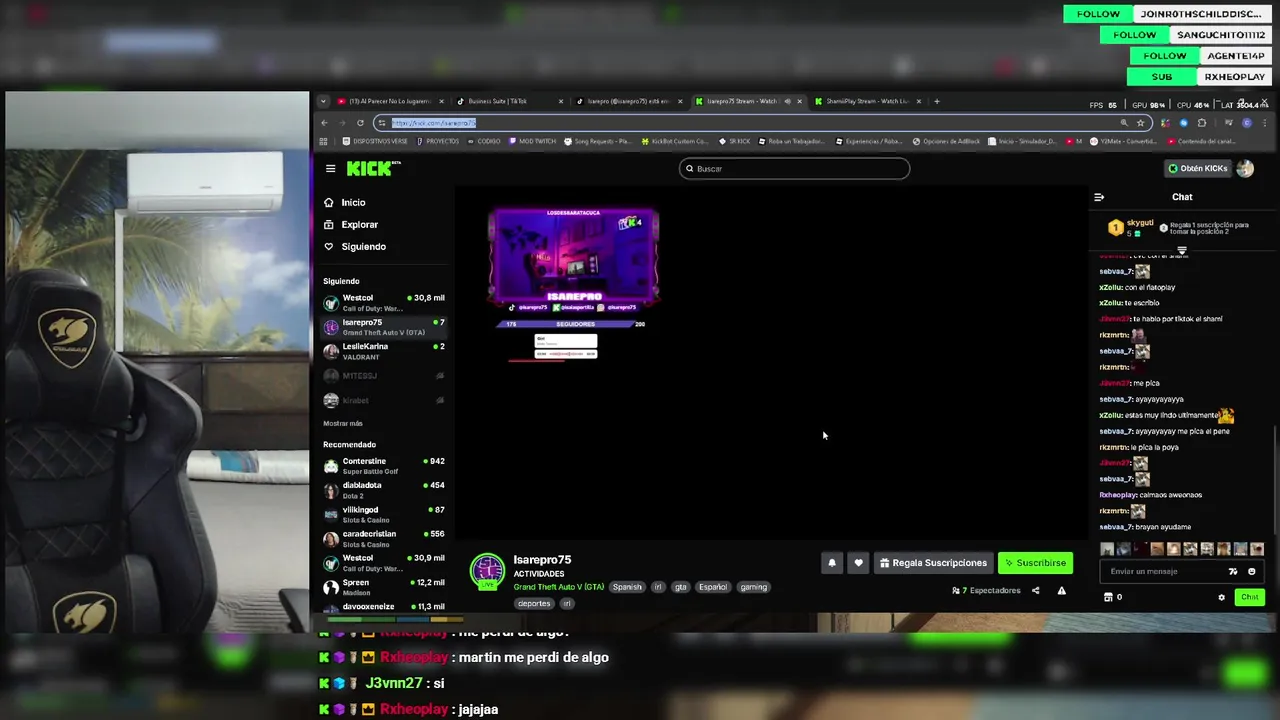Go to Inicio in the sidebar
The image size is (1280, 720).
(x=345, y=202)
